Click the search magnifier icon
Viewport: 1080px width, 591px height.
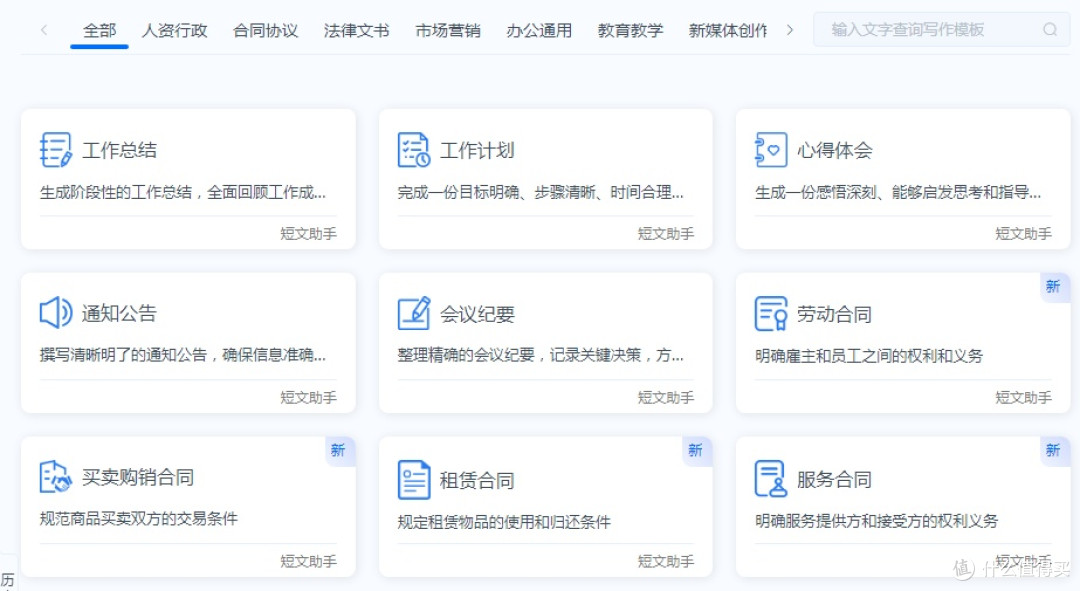[x=1050, y=30]
